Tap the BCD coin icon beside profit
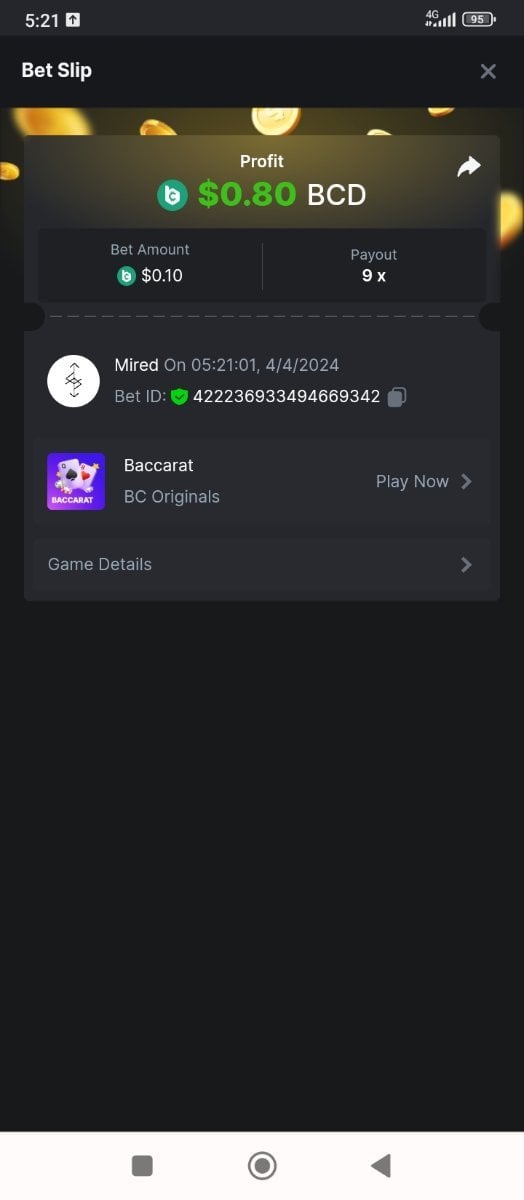 point(172,195)
